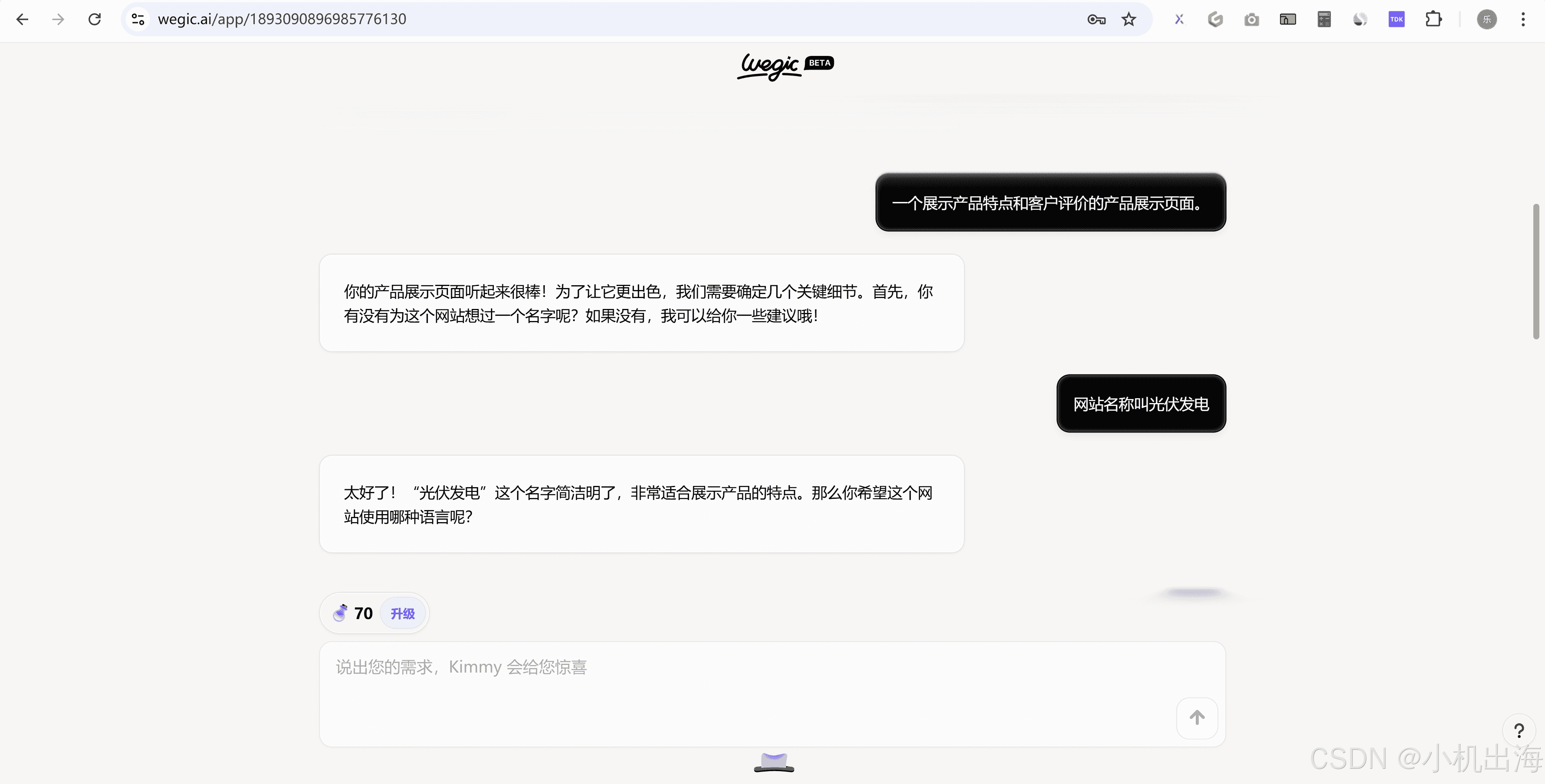Open the purple X extension icon

[1179, 19]
